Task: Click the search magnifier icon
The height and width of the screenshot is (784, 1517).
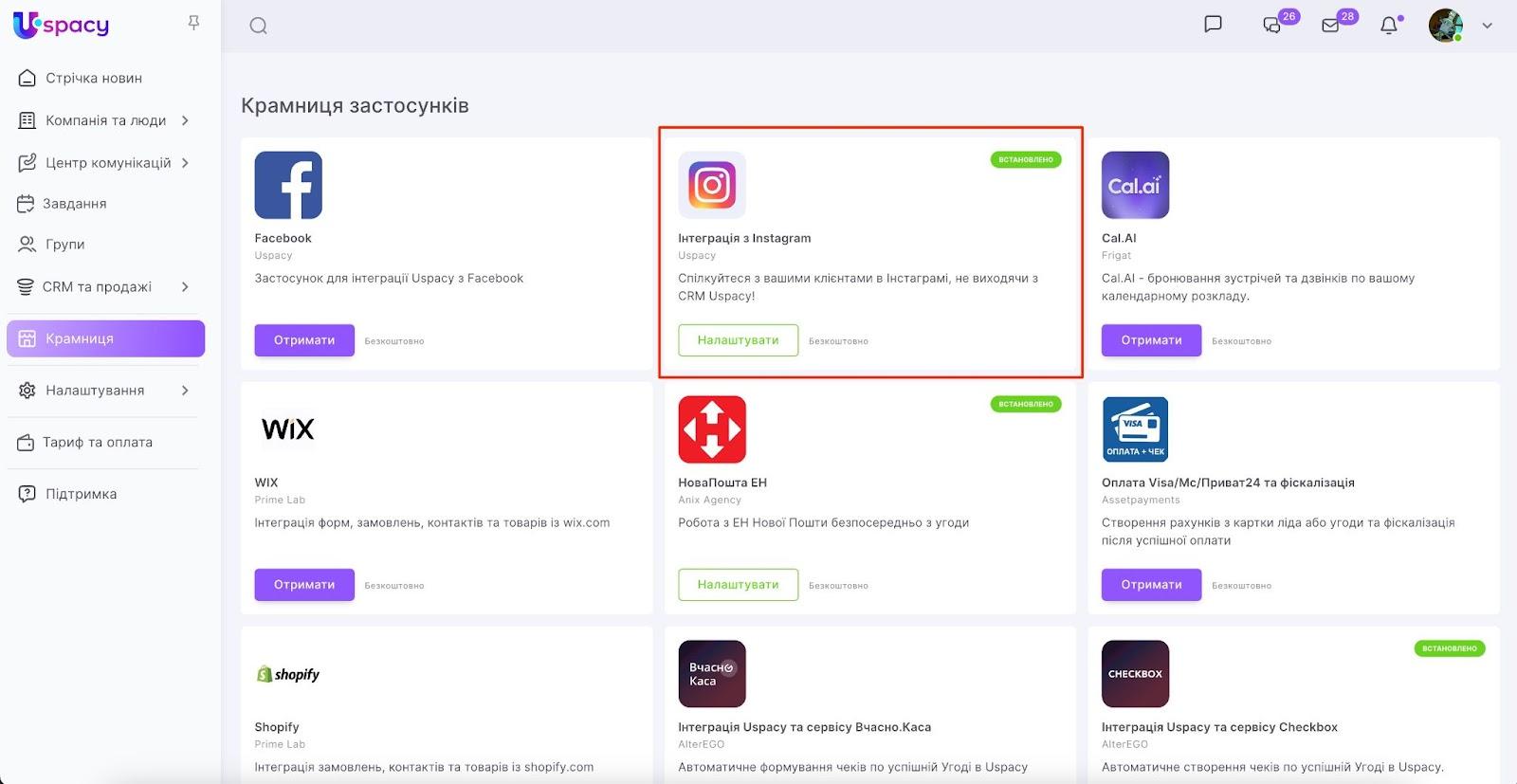Action: click(258, 26)
